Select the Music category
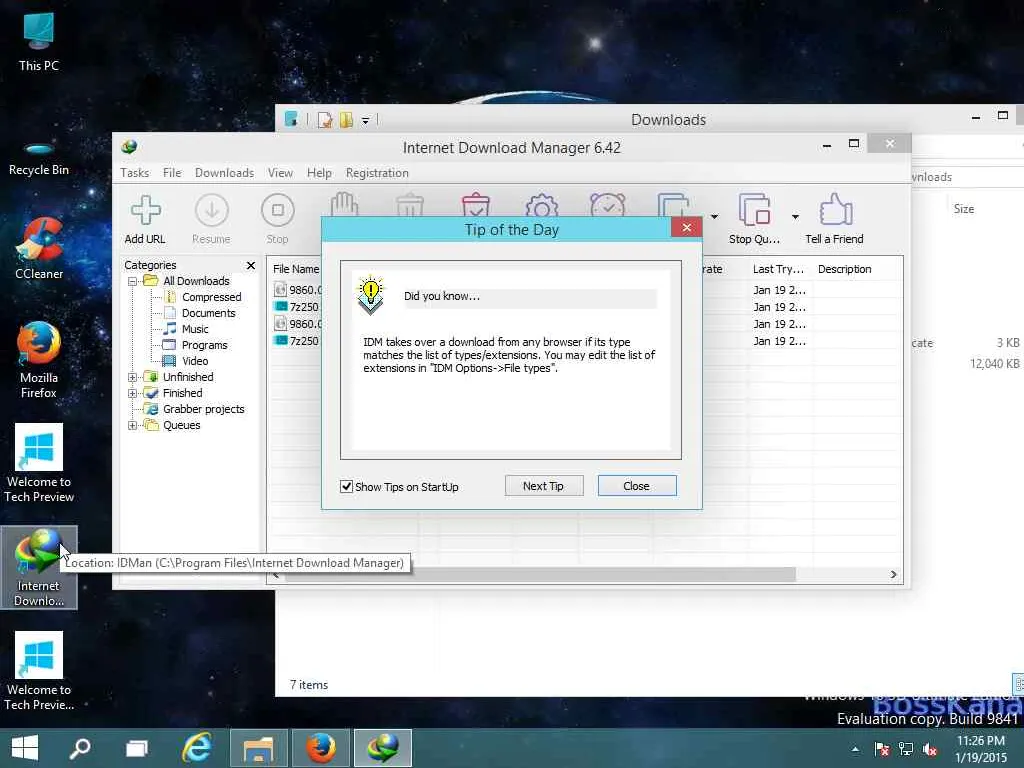Image resolution: width=1024 pixels, height=768 pixels. pos(186,328)
